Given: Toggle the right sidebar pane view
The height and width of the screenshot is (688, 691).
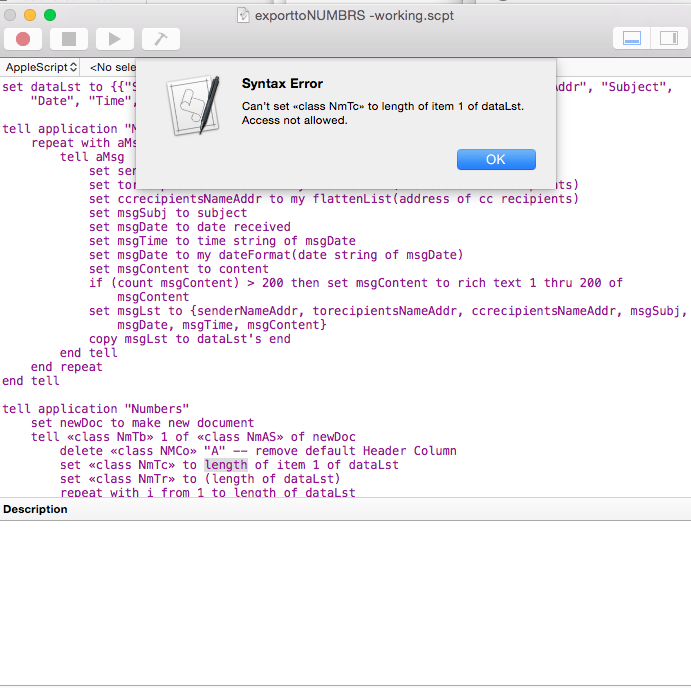Looking at the screenshot, I should (x=669, y=38).
